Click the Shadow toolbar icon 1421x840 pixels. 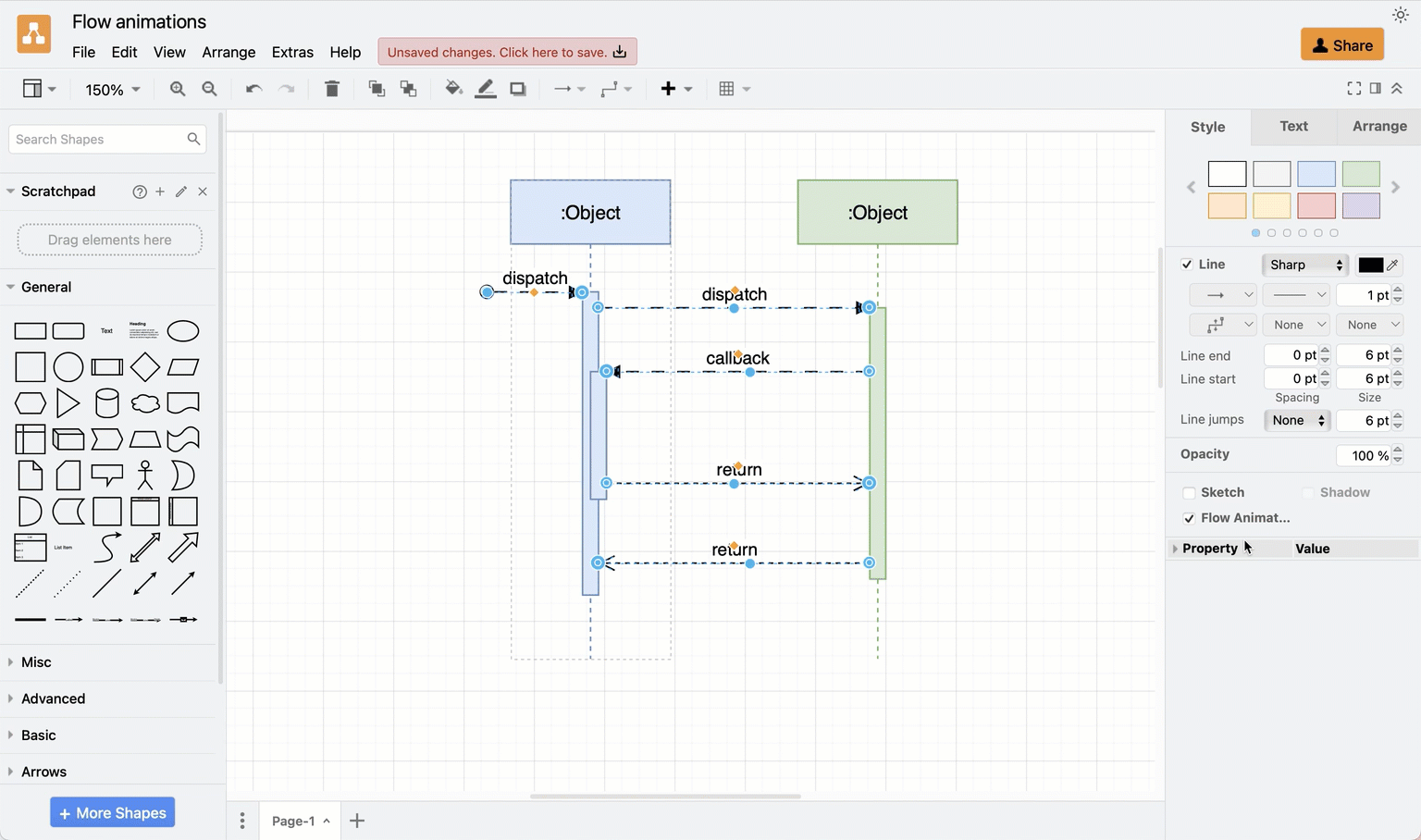click(x=517, y=88)
